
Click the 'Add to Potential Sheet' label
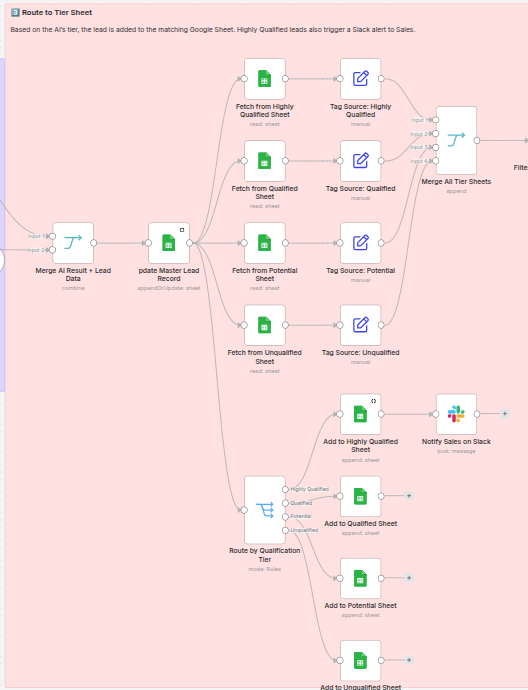pos(360,606)
